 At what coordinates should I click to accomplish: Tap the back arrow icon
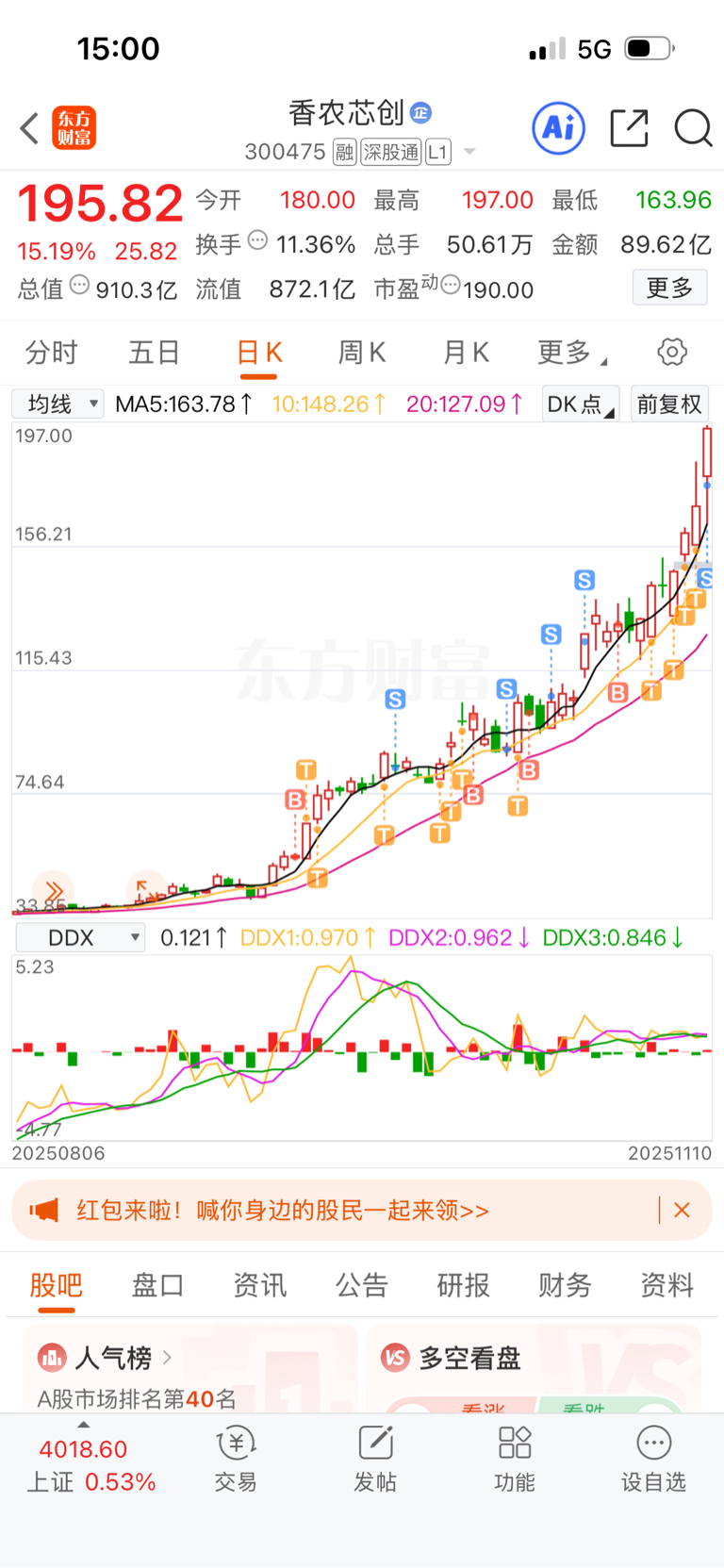coord(29,128)
